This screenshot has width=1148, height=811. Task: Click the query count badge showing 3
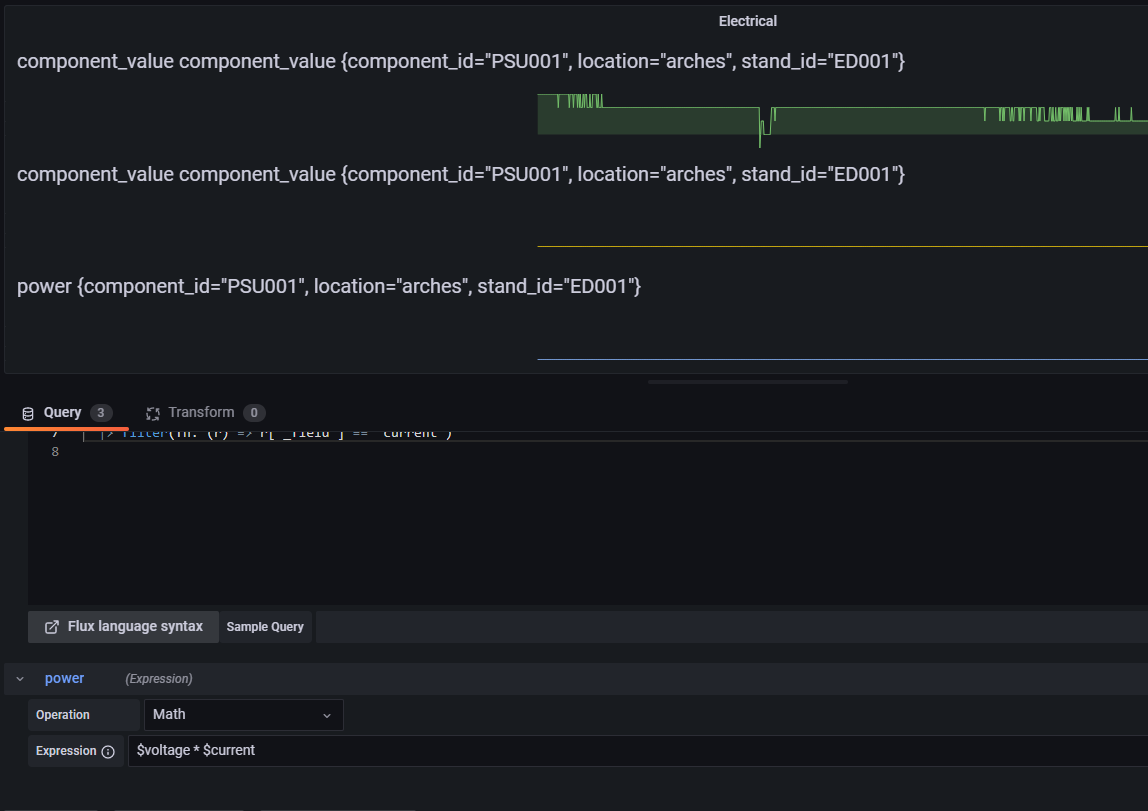click(103, 412)
